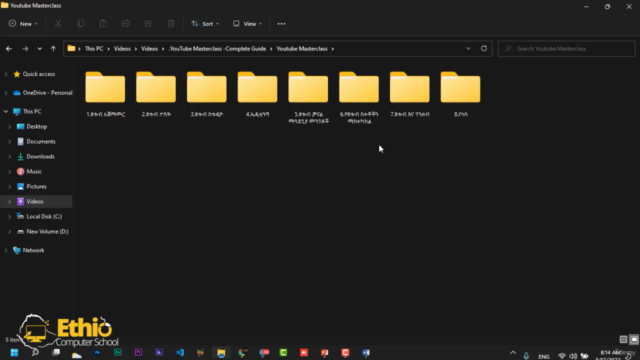
Task: Select the folder numbered 4
Action: coord(257,94)
